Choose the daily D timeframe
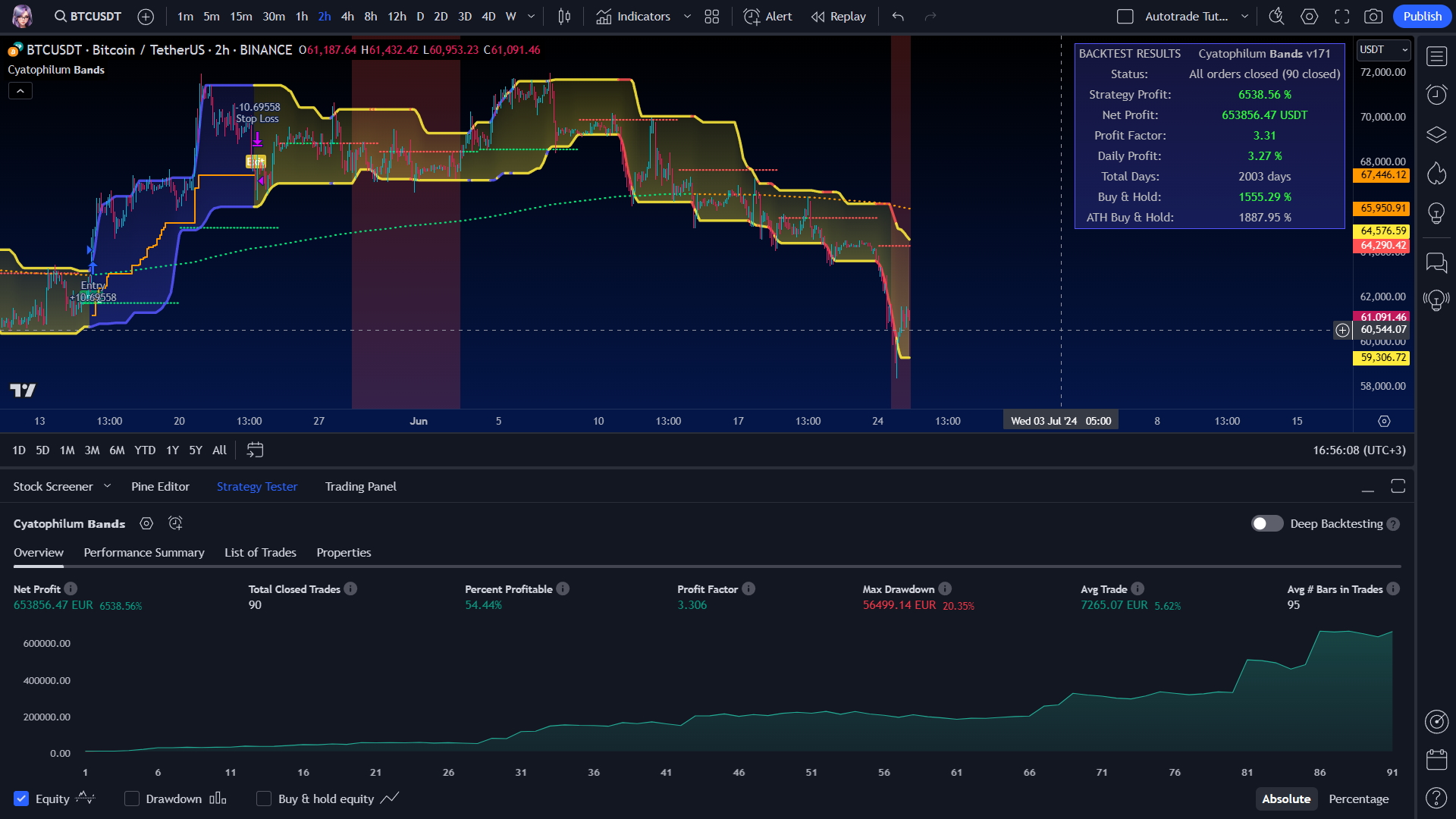The height and width of the screenshot is (819, 1456). pos(420,16)
